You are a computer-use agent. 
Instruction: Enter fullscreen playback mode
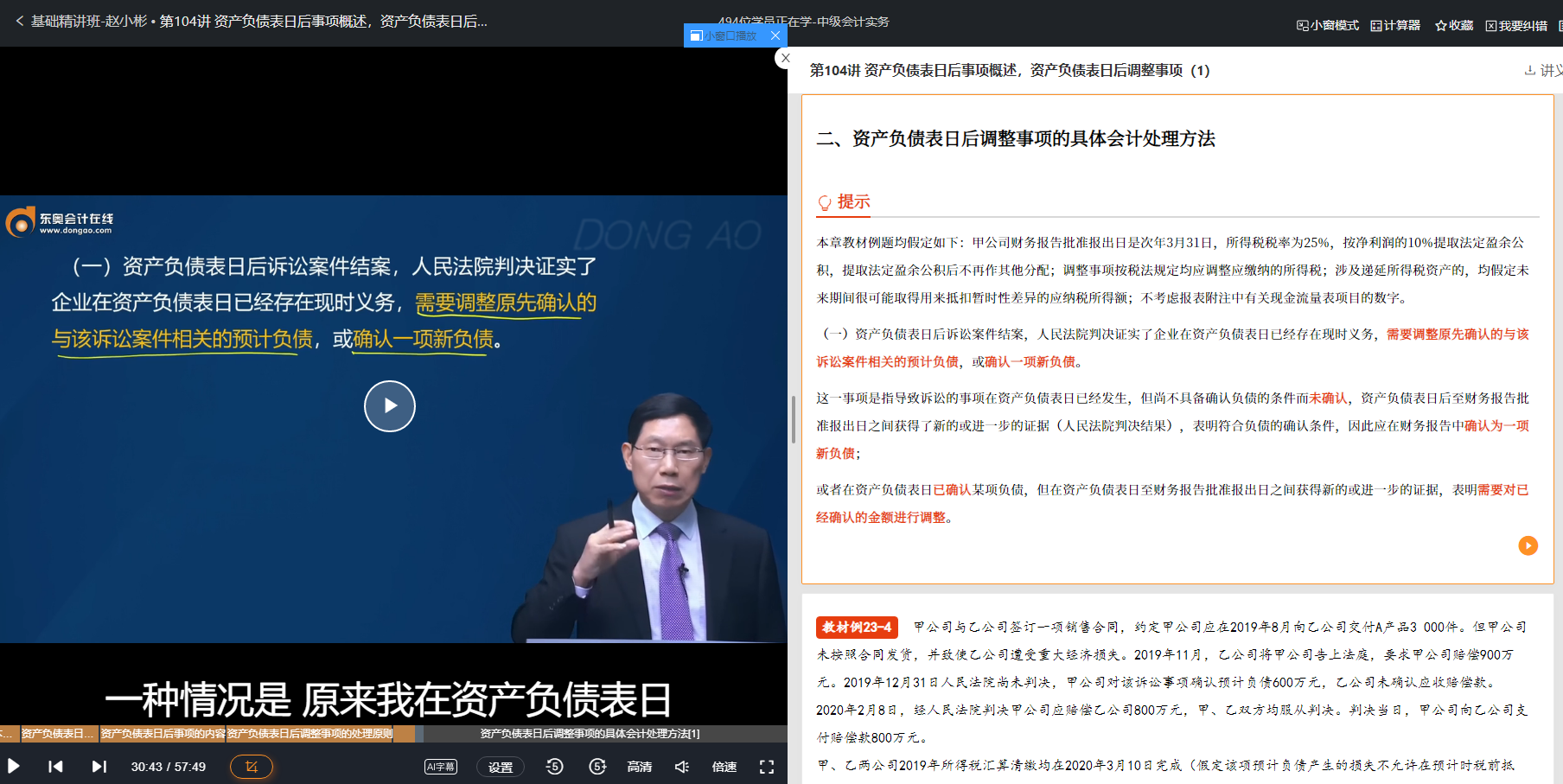tap(766, 766)
